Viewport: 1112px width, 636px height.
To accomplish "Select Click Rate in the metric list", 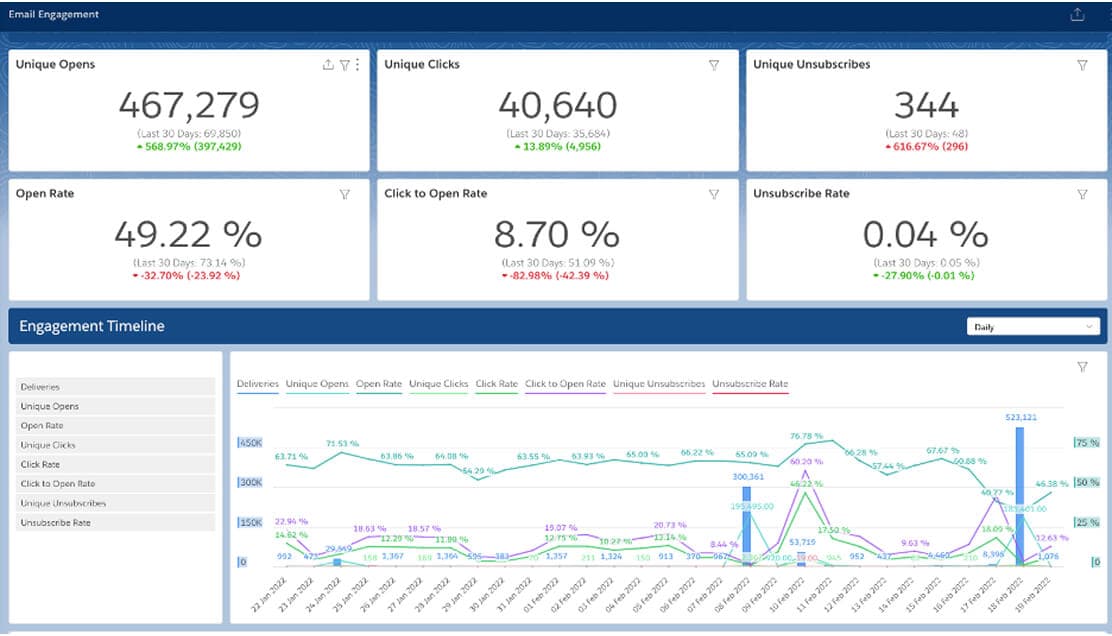I will [116, 464].
